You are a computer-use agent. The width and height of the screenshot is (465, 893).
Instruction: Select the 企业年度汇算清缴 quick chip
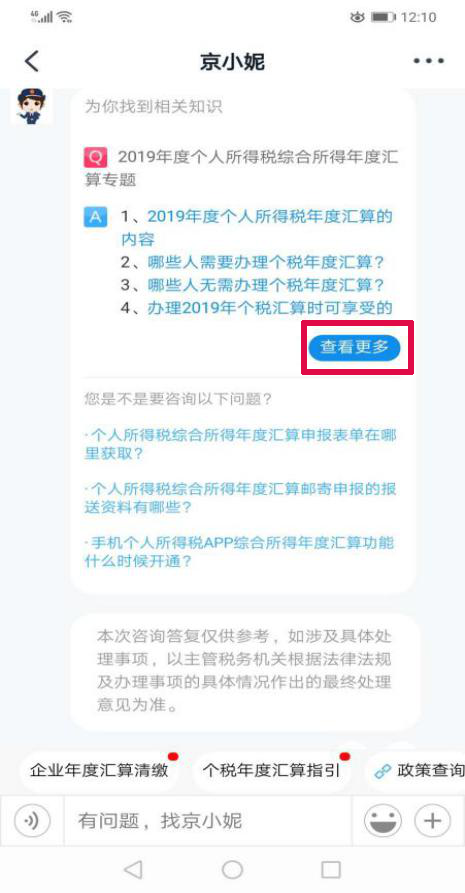pyautogui.click(x=100, y=771)
